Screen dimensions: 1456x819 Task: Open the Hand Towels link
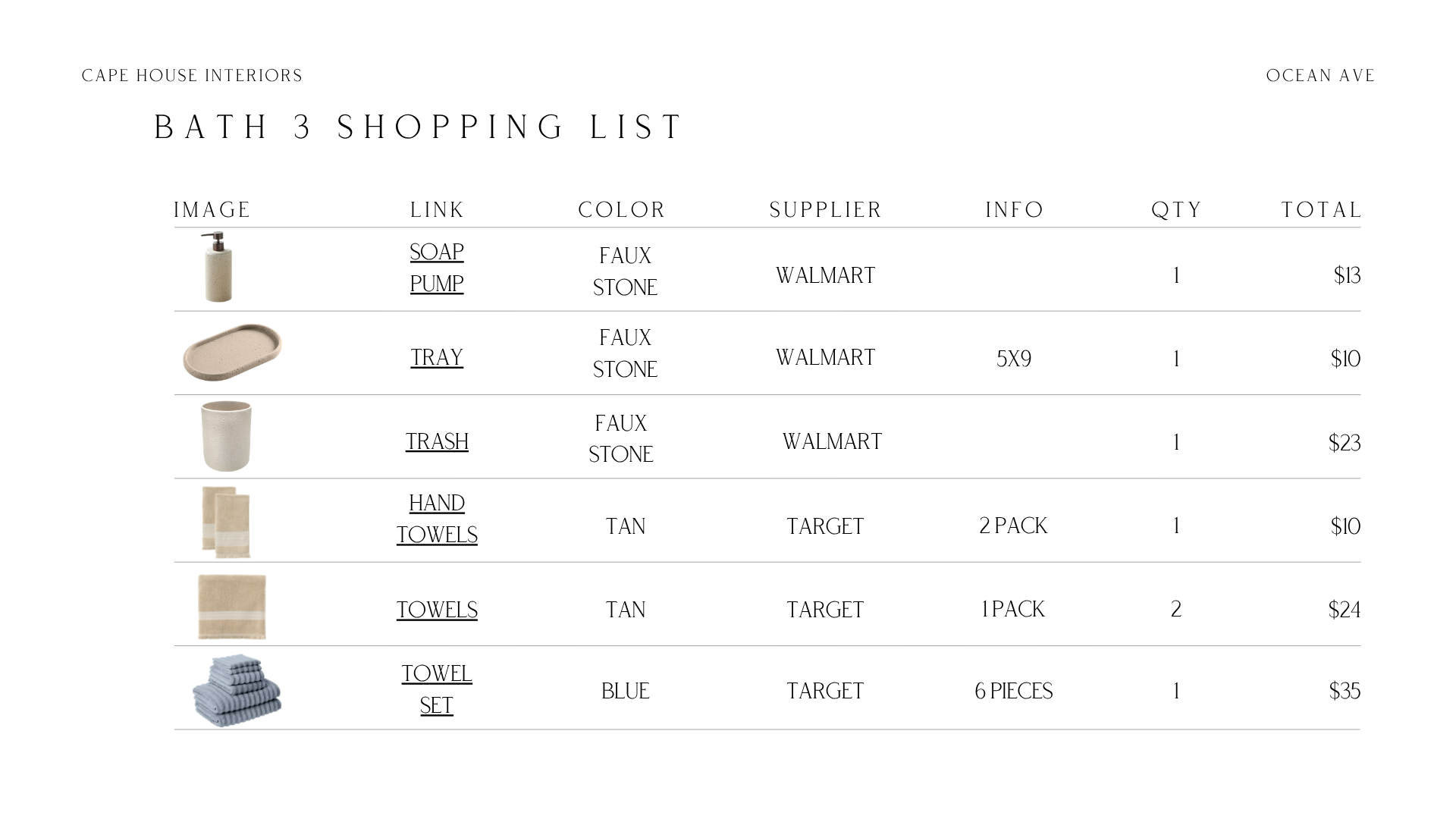pyautogui.click(x=437, y=519)
